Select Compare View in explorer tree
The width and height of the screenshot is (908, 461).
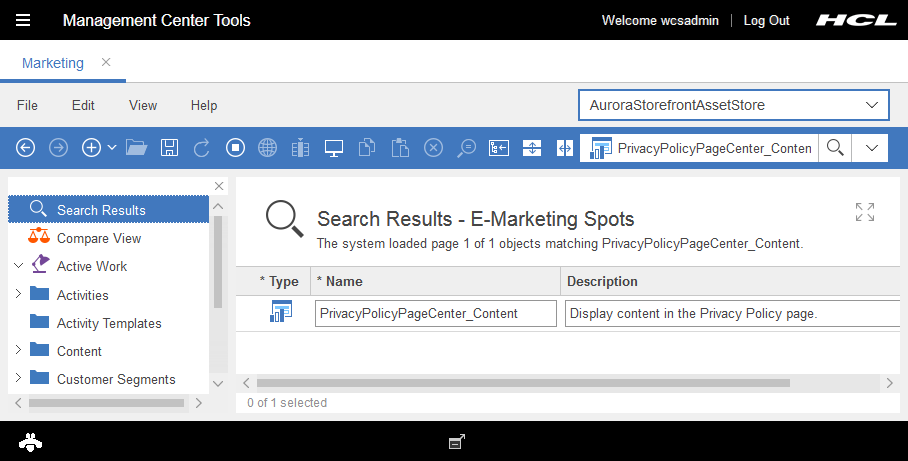(x=99, y=238)
